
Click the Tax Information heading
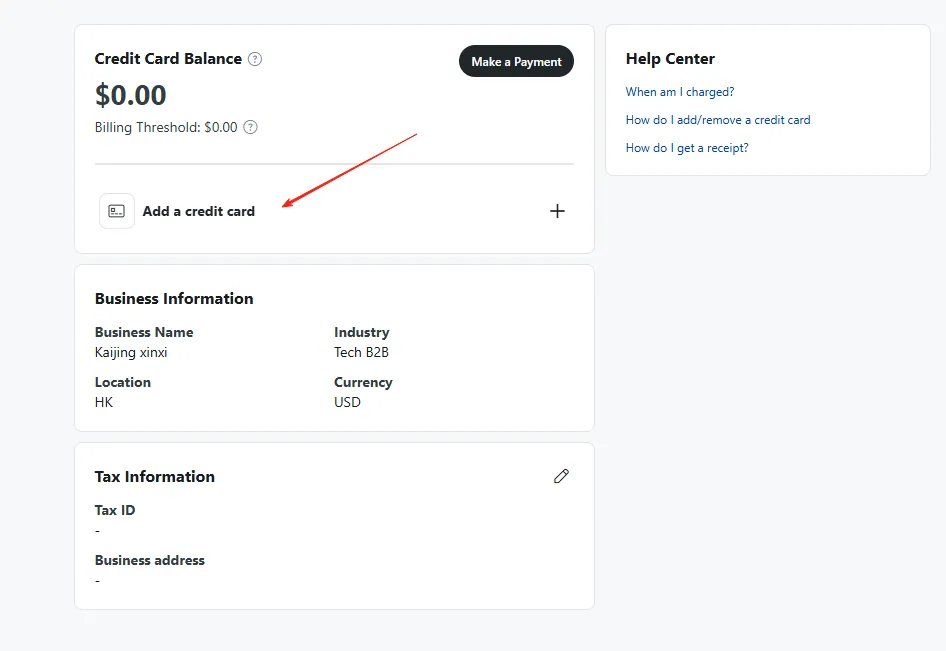point(155,476)
